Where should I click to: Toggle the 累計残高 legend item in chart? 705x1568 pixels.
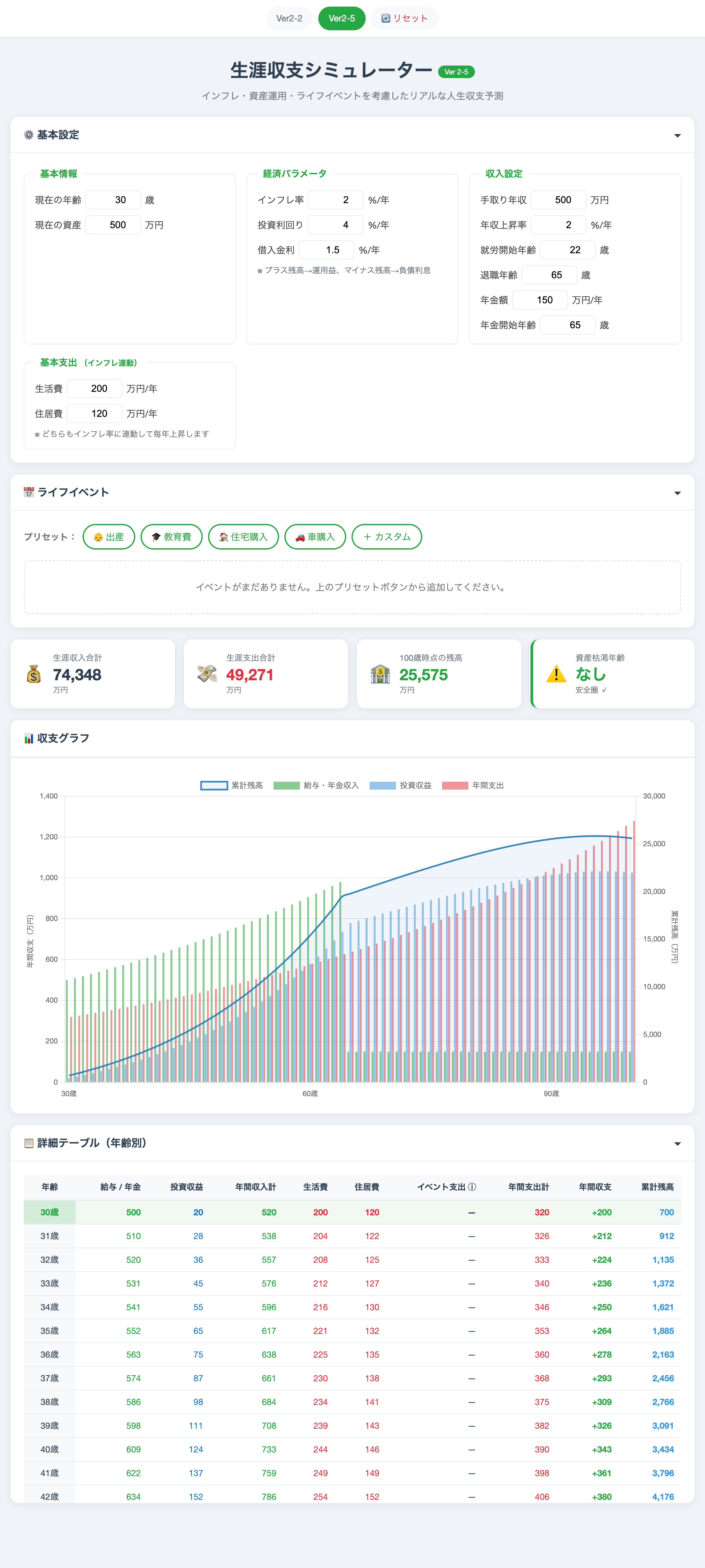pyautogui.click(x=232, y=785)
